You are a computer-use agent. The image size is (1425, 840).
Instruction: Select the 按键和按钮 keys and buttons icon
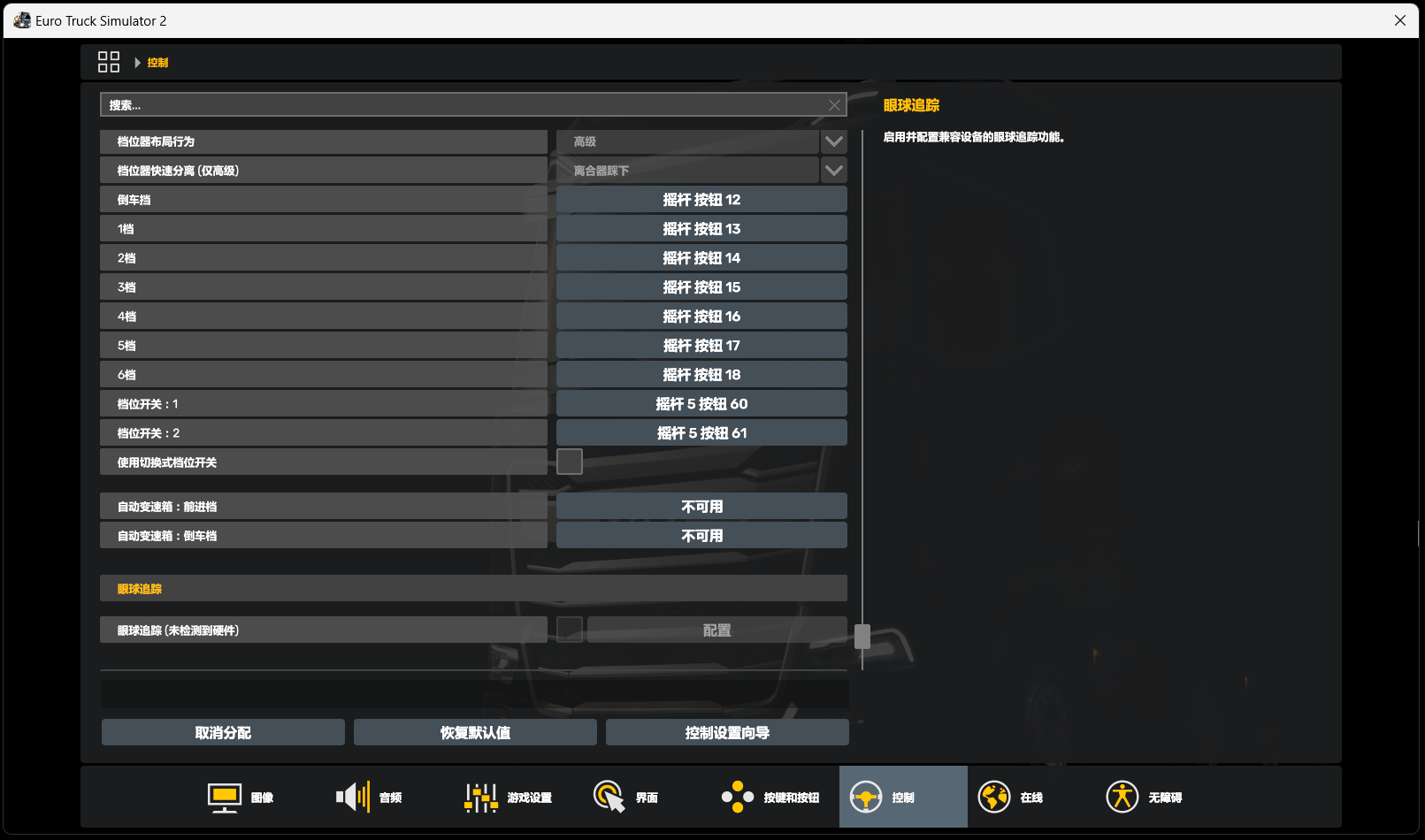[737, 797]
